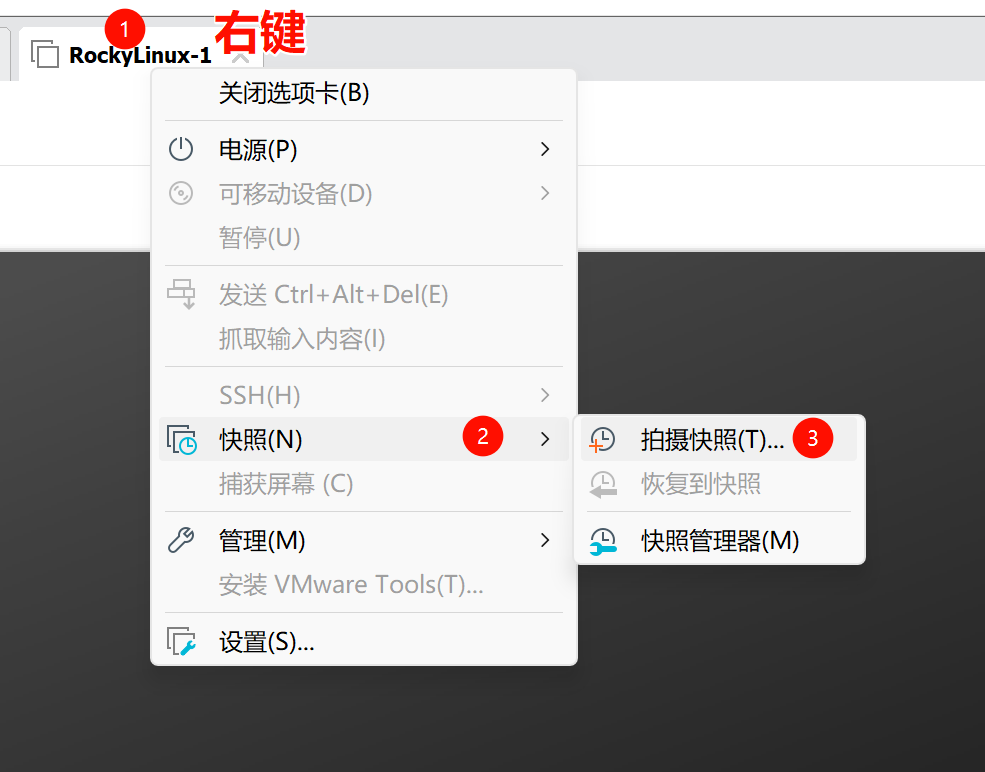Click the snapshot manager wrench-clock icon

pyautogui.click(x=603, y=541)
